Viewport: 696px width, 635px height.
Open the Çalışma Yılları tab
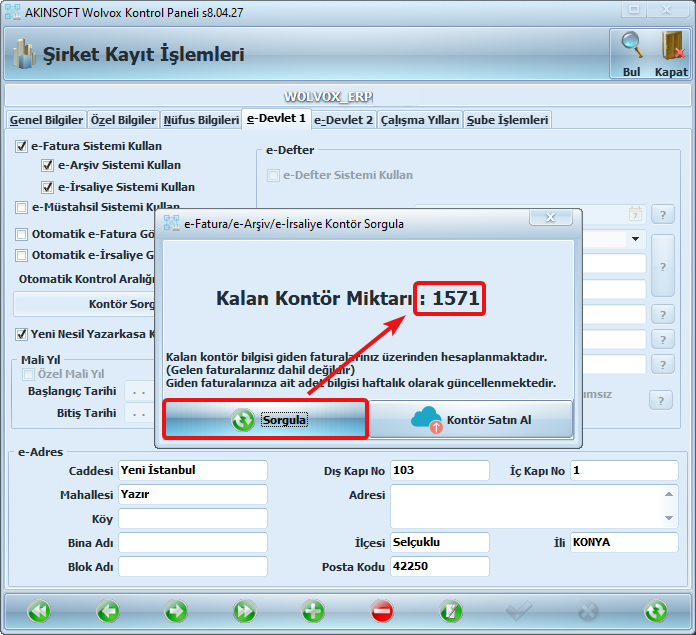420,120
